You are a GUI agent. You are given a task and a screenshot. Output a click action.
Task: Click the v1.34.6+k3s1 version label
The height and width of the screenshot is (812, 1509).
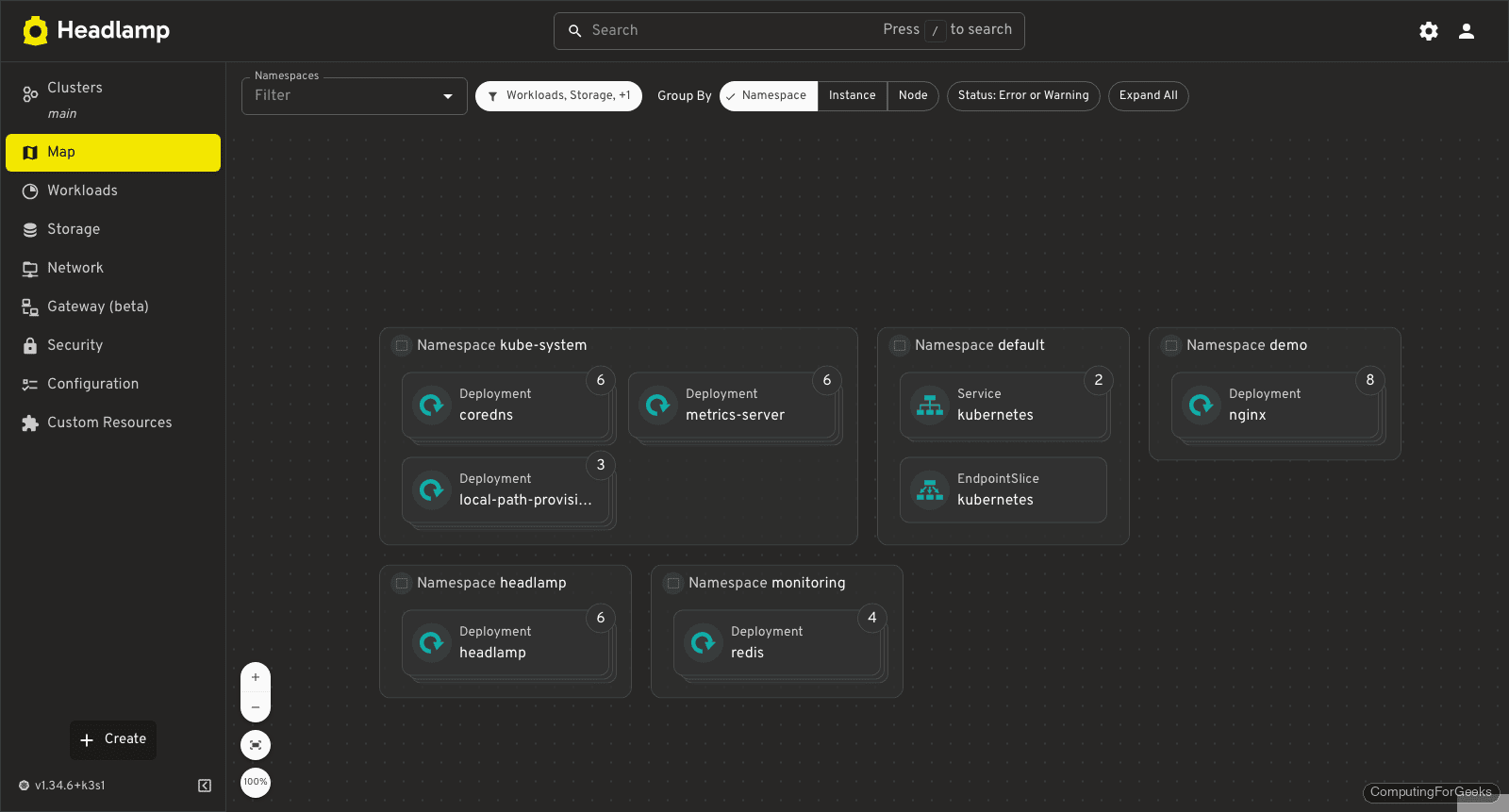click(70, 786)
